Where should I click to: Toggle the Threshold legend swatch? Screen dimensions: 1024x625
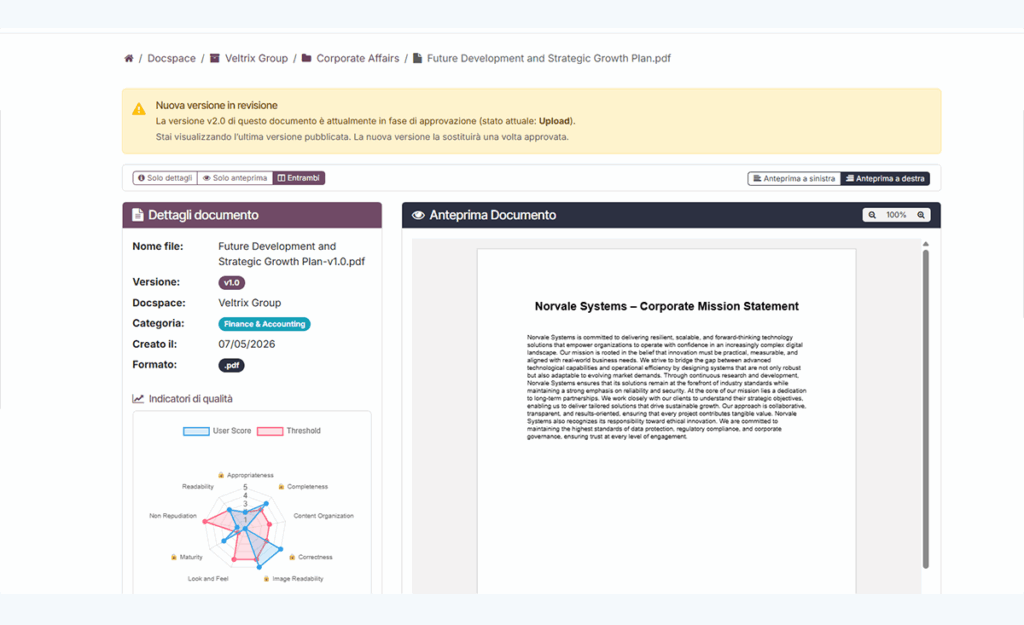(270, 431)
